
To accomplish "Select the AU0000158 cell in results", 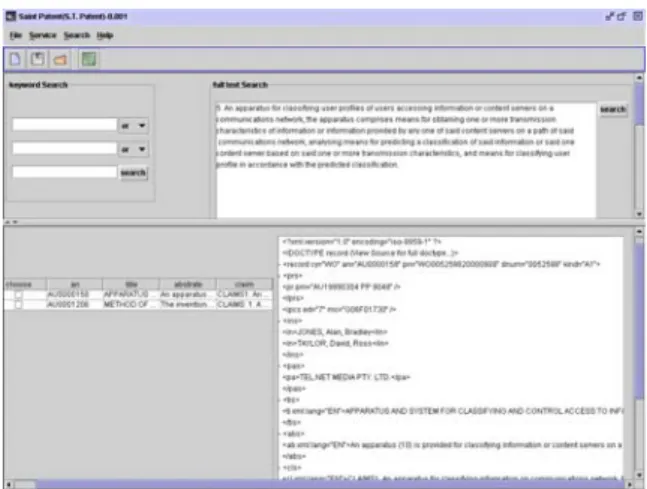I will pyautogui.click(x=75, y=295).
